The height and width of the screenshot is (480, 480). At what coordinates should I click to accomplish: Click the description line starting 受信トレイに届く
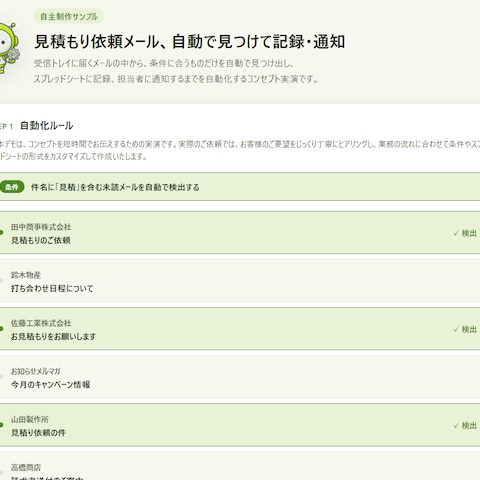[x=163, y=63]
